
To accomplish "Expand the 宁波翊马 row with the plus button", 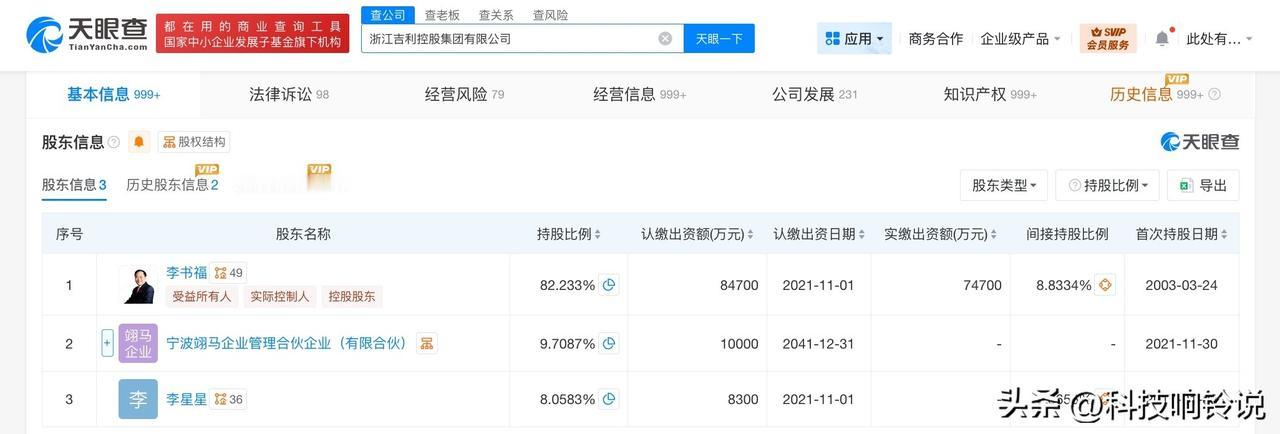I will click(x=107, y=343).
